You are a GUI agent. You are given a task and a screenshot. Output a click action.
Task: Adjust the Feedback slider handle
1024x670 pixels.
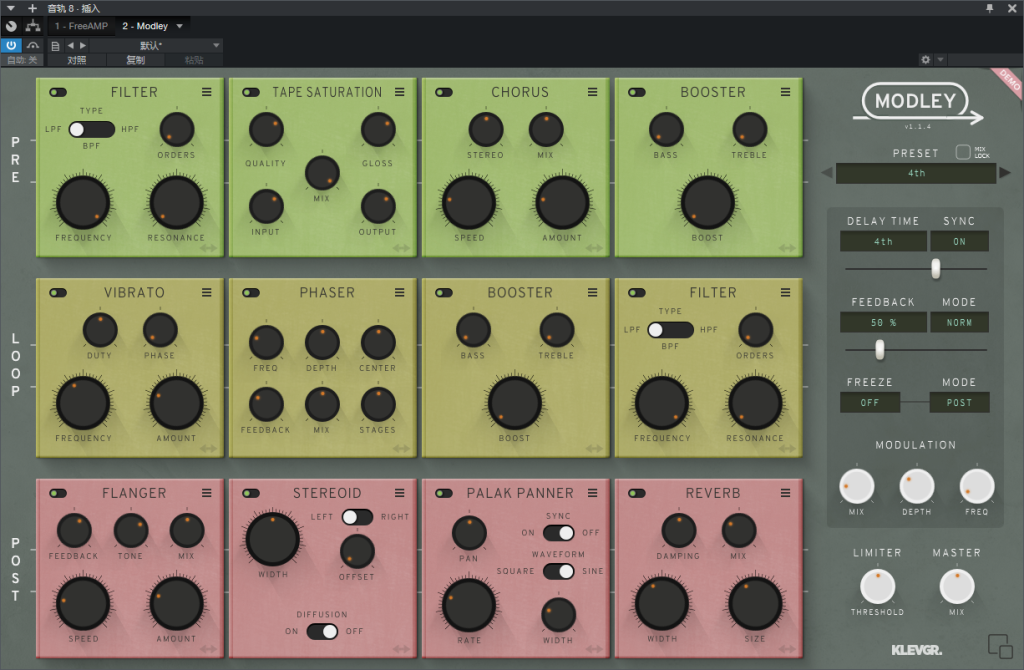[x=880, y=349]
